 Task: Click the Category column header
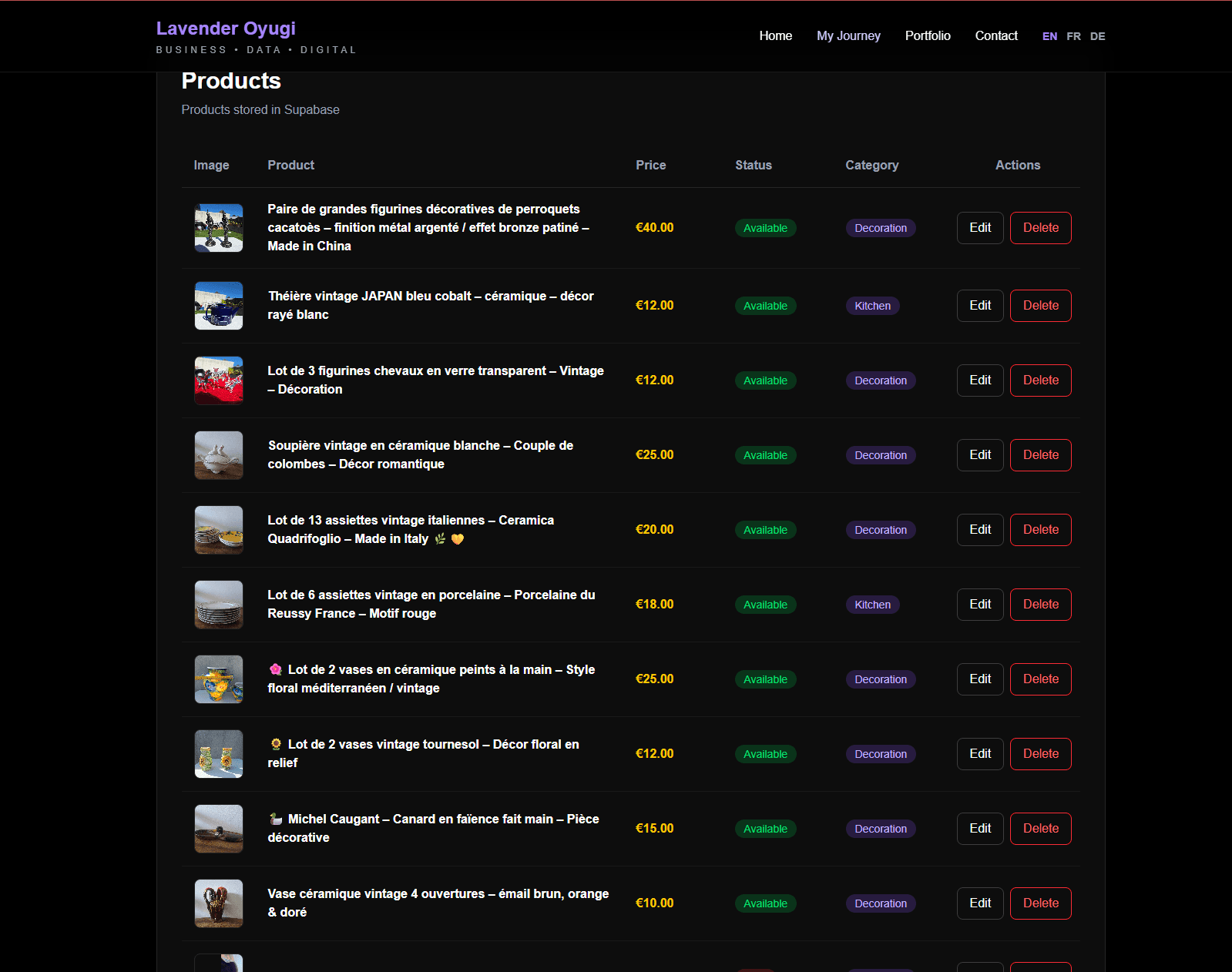coord(871,165)
